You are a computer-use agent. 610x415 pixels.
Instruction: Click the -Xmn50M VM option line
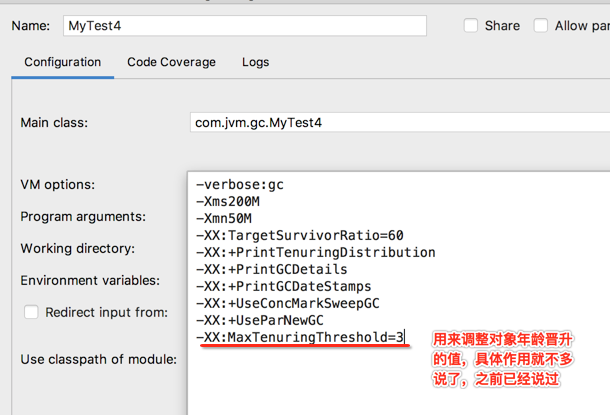224,218
